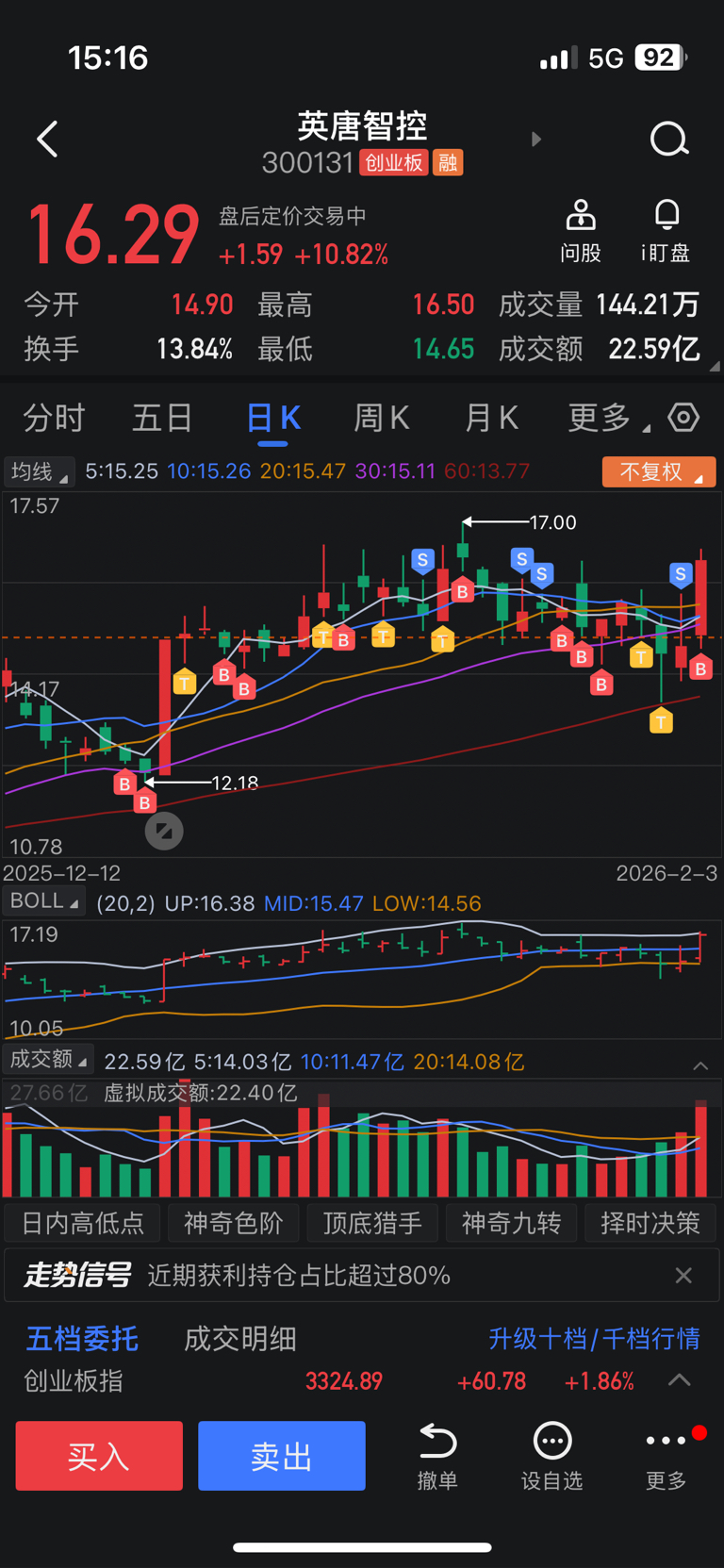Select the 月K chart tab
Image resolution: width=724 pixels, height=1568 pixels.
(x=491, y=418)
